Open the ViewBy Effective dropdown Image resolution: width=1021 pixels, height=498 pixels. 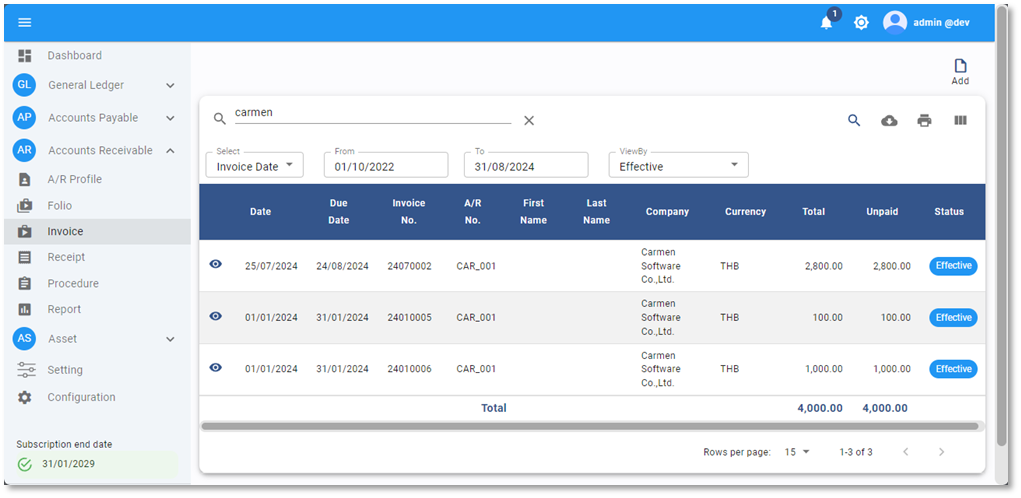(x=678, y=166)
